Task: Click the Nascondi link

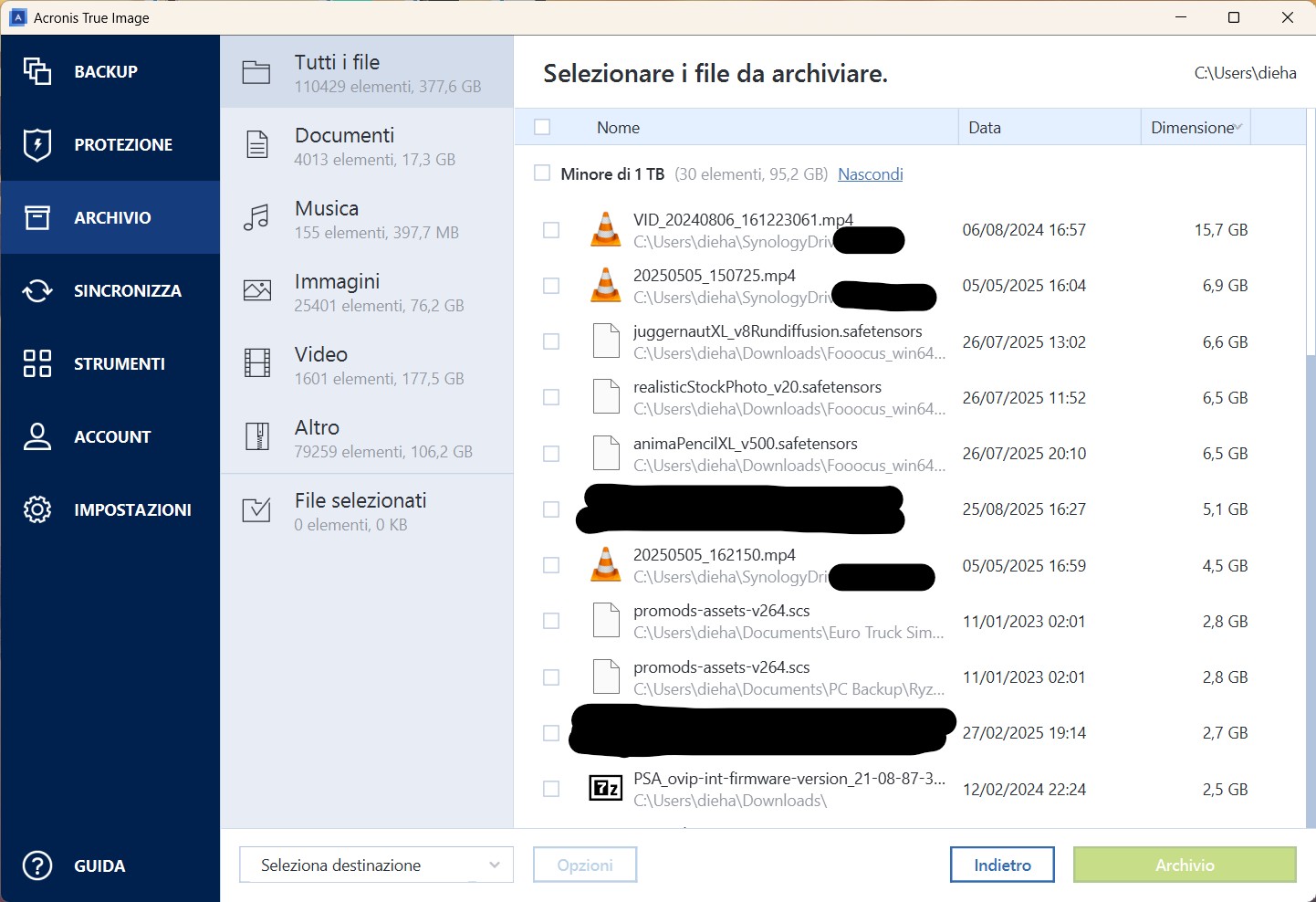Action: (x=870, y=174)
